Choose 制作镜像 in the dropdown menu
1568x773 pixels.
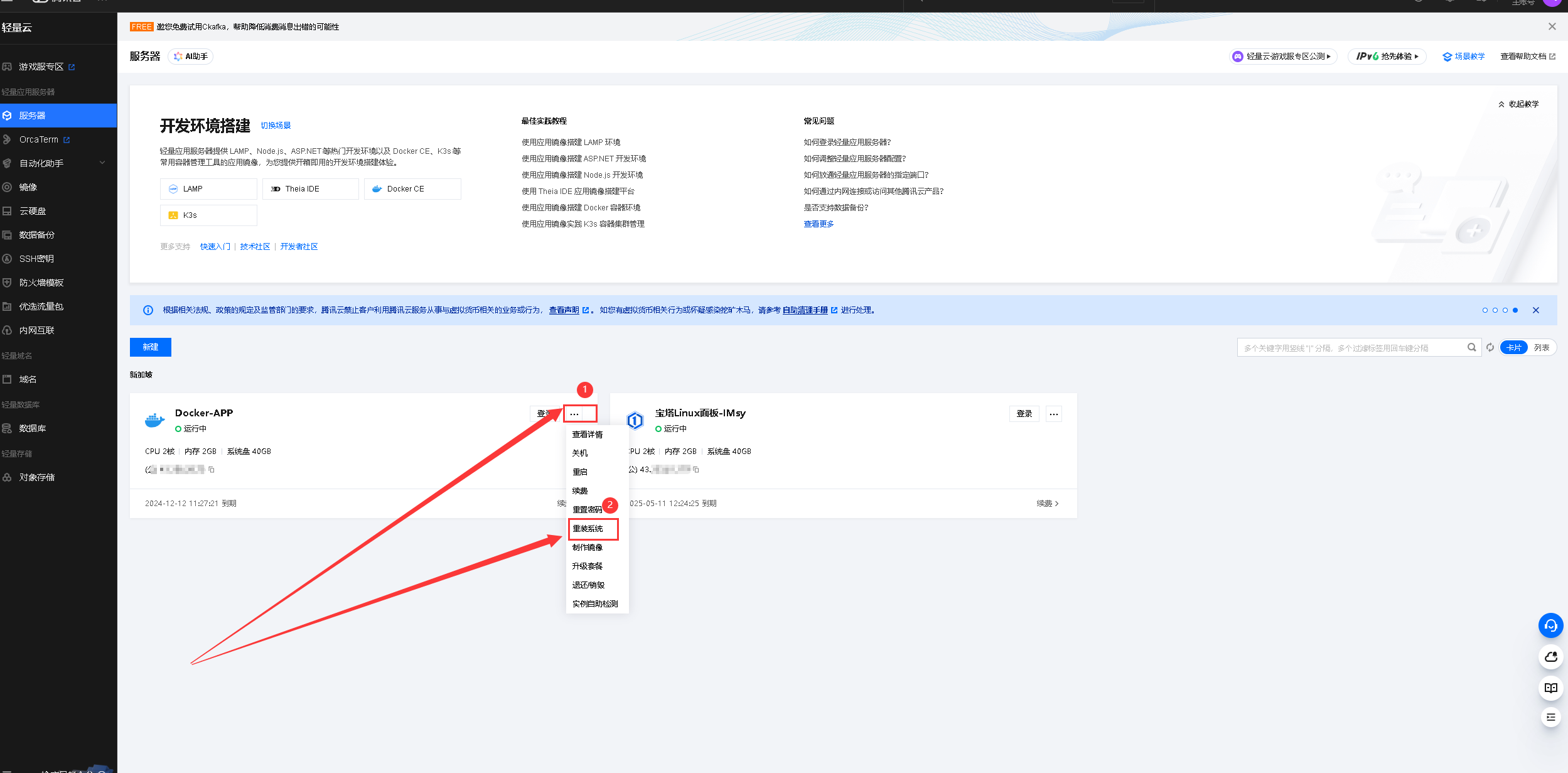[x=587, y=548]
